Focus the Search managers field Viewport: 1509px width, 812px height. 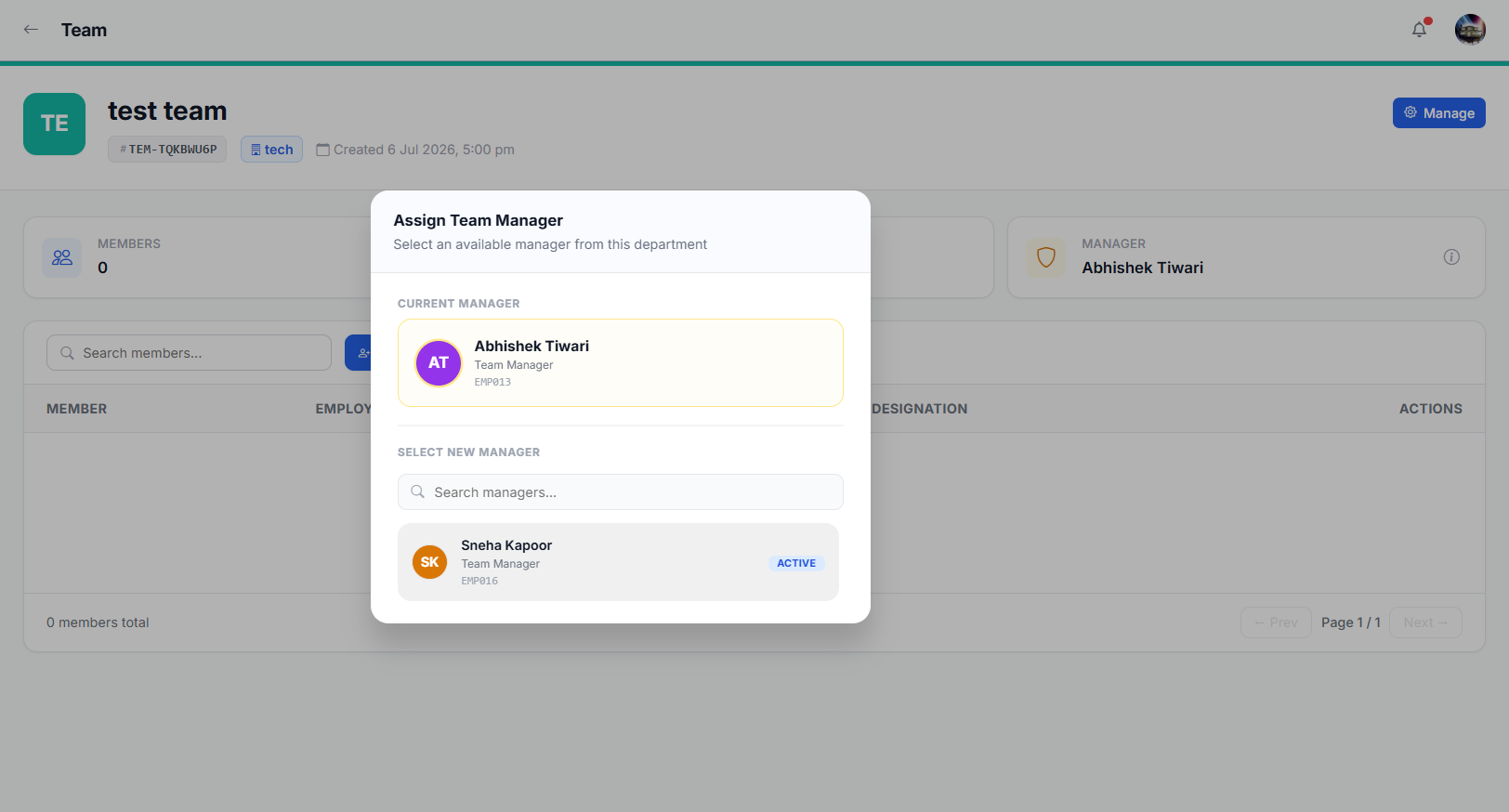pos(621,492)
